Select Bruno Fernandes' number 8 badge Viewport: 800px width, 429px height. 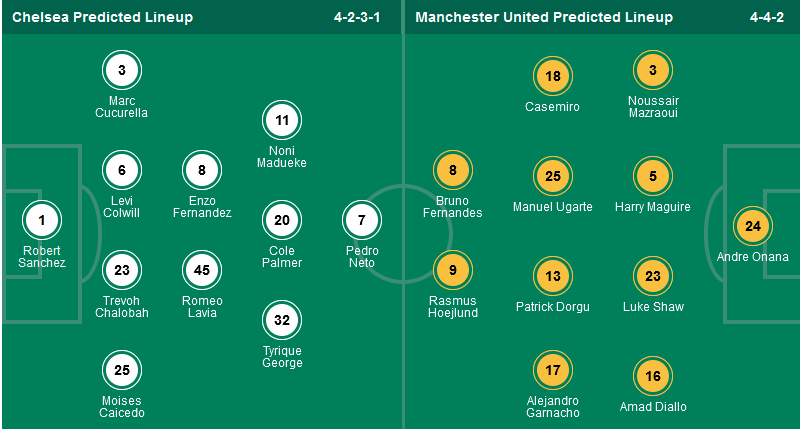(453, 170)
